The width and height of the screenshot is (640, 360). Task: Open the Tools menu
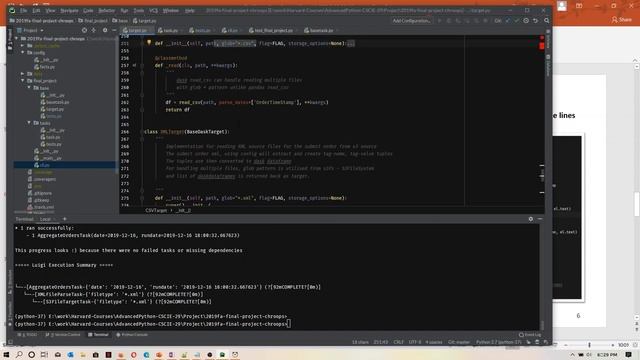click(139, 11)
